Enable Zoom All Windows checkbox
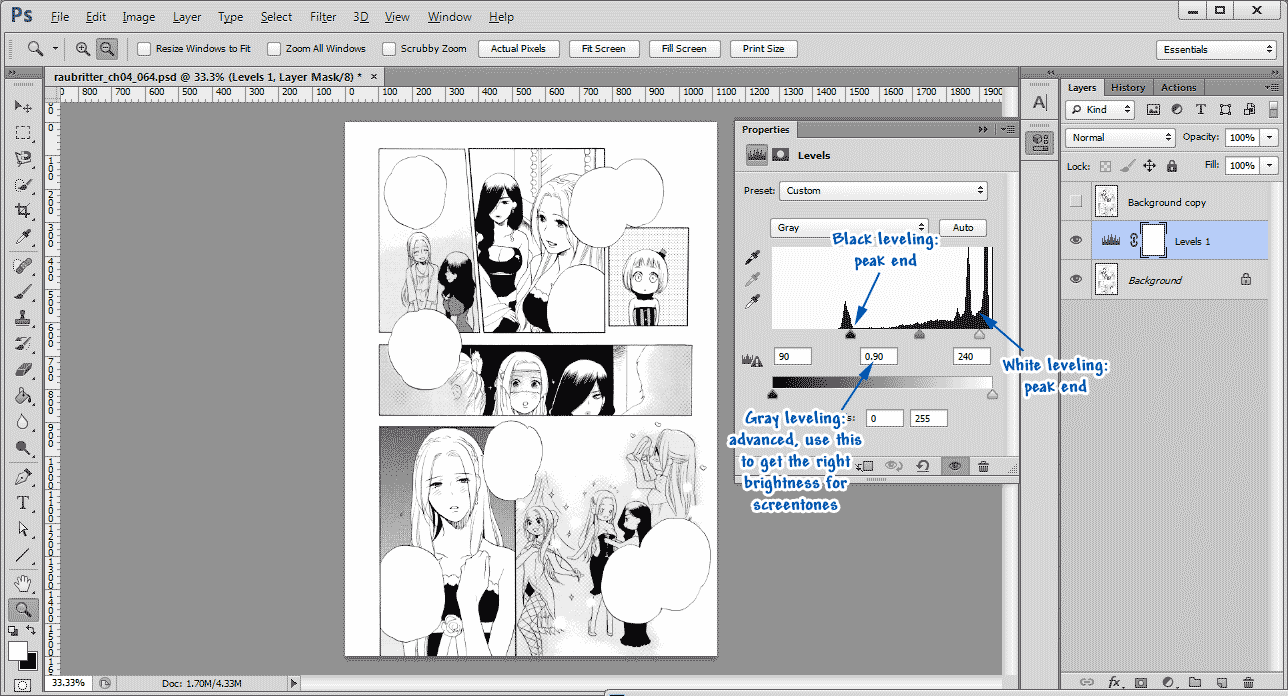Screen dimensions: 1288x696 tap(274, 48)
